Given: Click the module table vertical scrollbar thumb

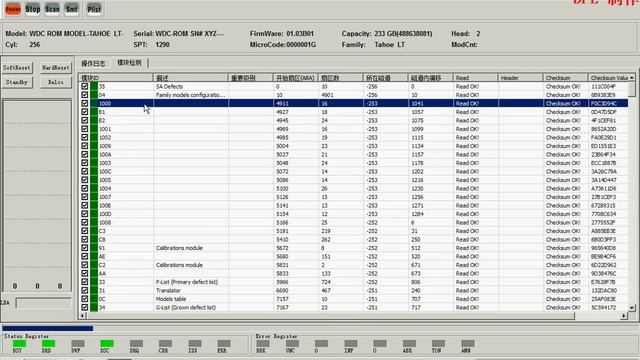Looking at the screenshot, I should (x=631, y=89).
